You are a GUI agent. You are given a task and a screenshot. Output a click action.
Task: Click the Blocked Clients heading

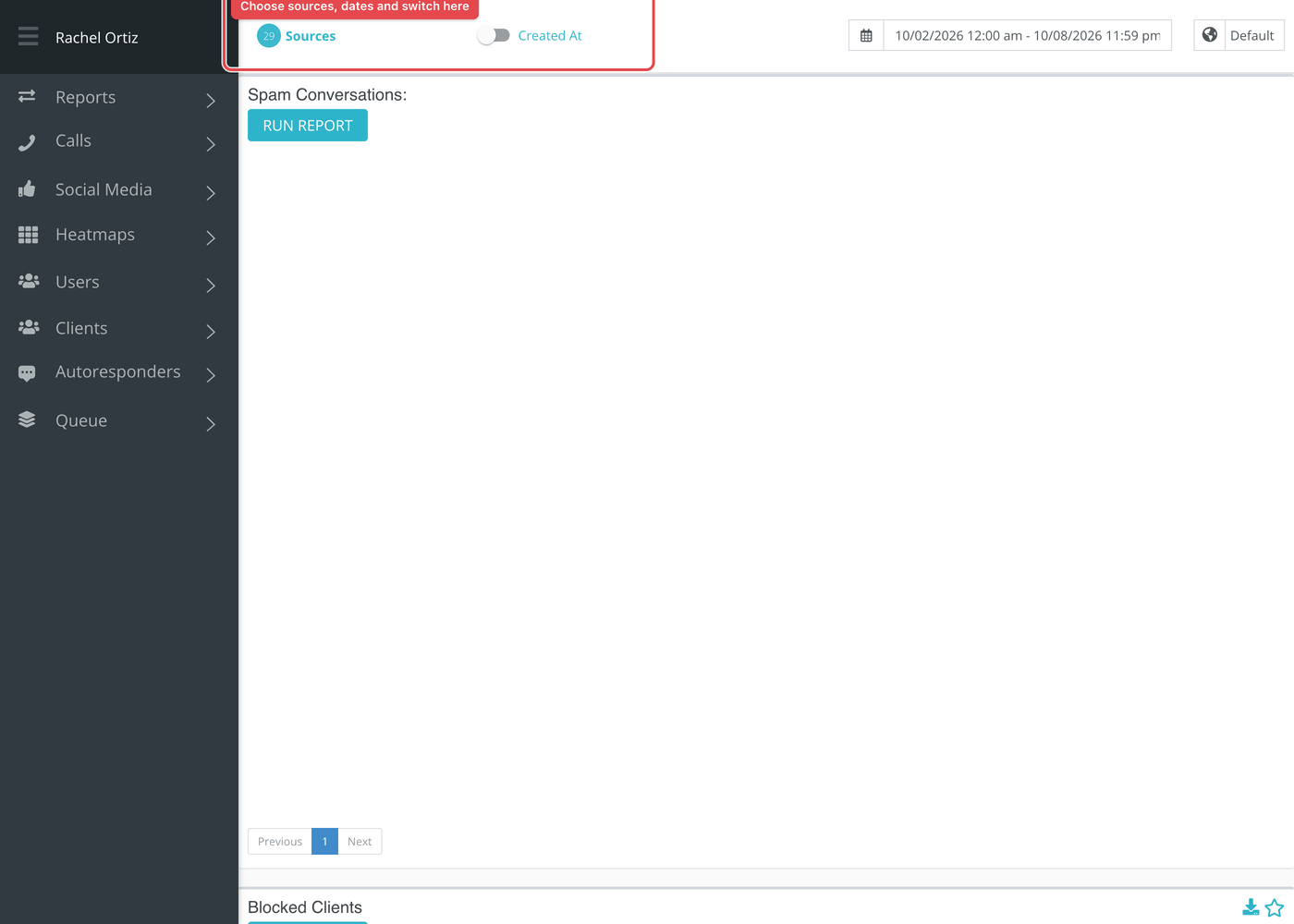click(x=305, y=907)
